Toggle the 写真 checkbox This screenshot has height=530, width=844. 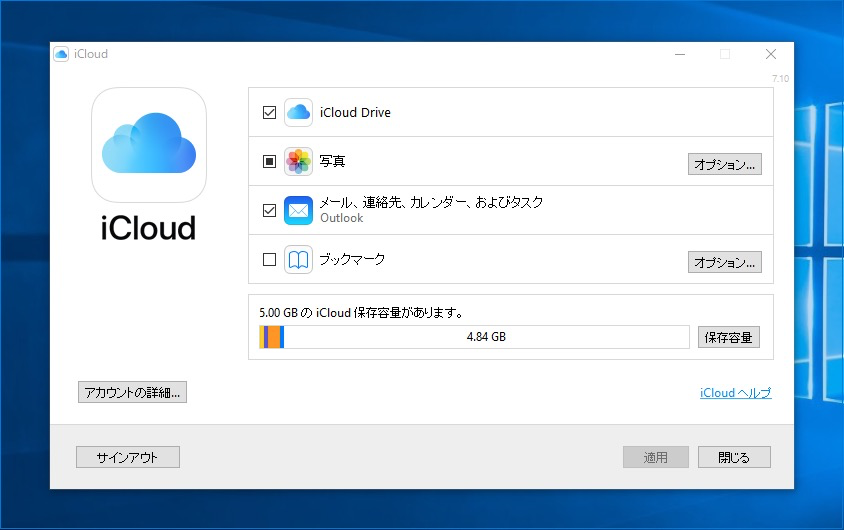point(269,161)
